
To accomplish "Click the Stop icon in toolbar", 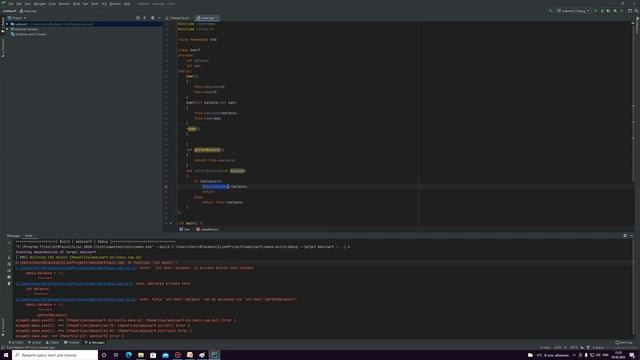I will point(622,11).
